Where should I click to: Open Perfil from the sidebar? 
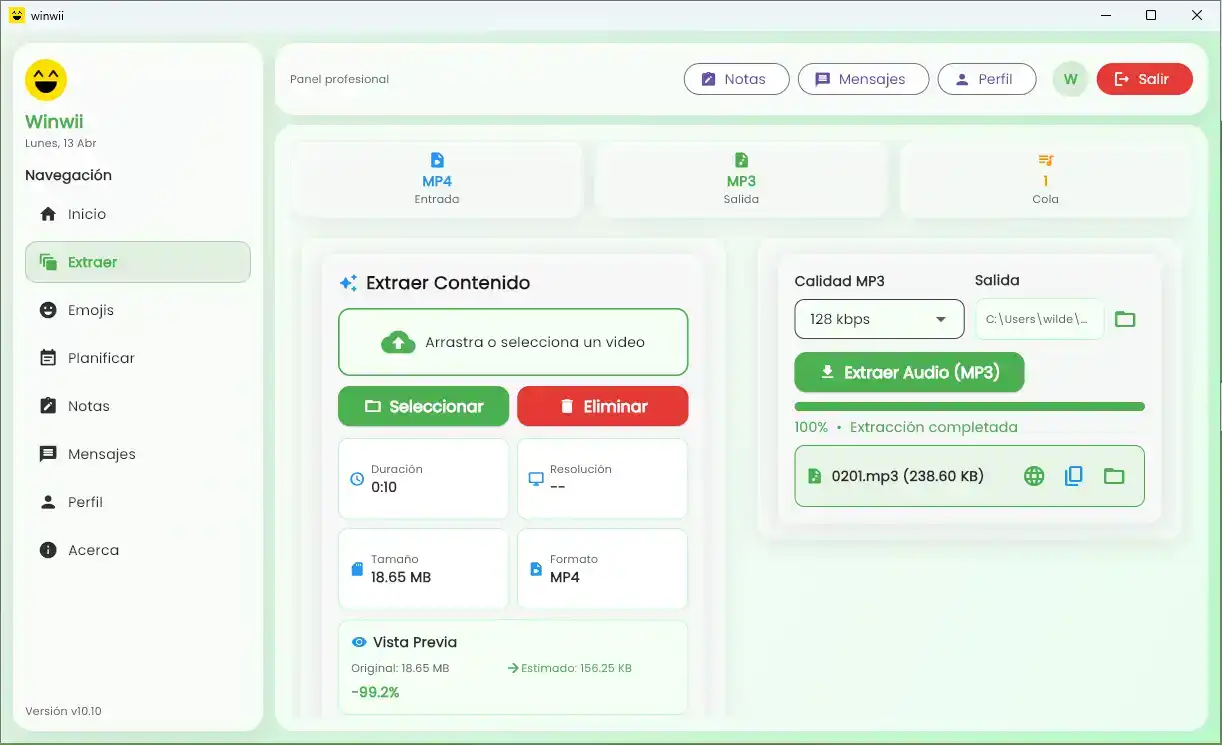[138, 502]
